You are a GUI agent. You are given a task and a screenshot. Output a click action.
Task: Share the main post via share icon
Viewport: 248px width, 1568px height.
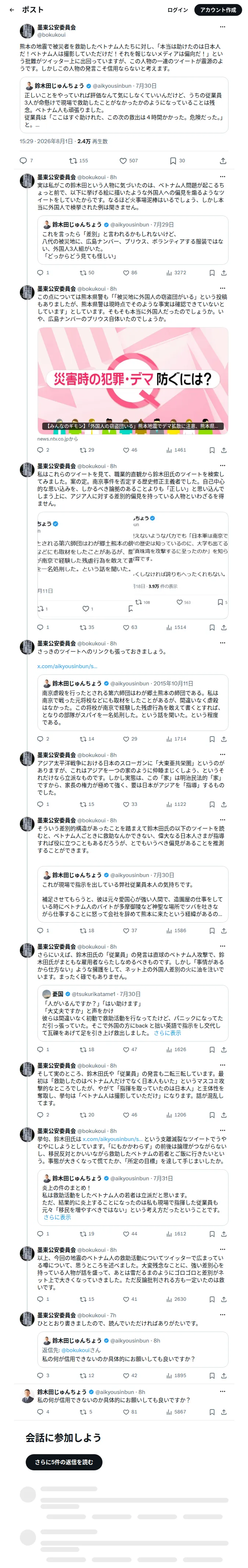(223, 161)
